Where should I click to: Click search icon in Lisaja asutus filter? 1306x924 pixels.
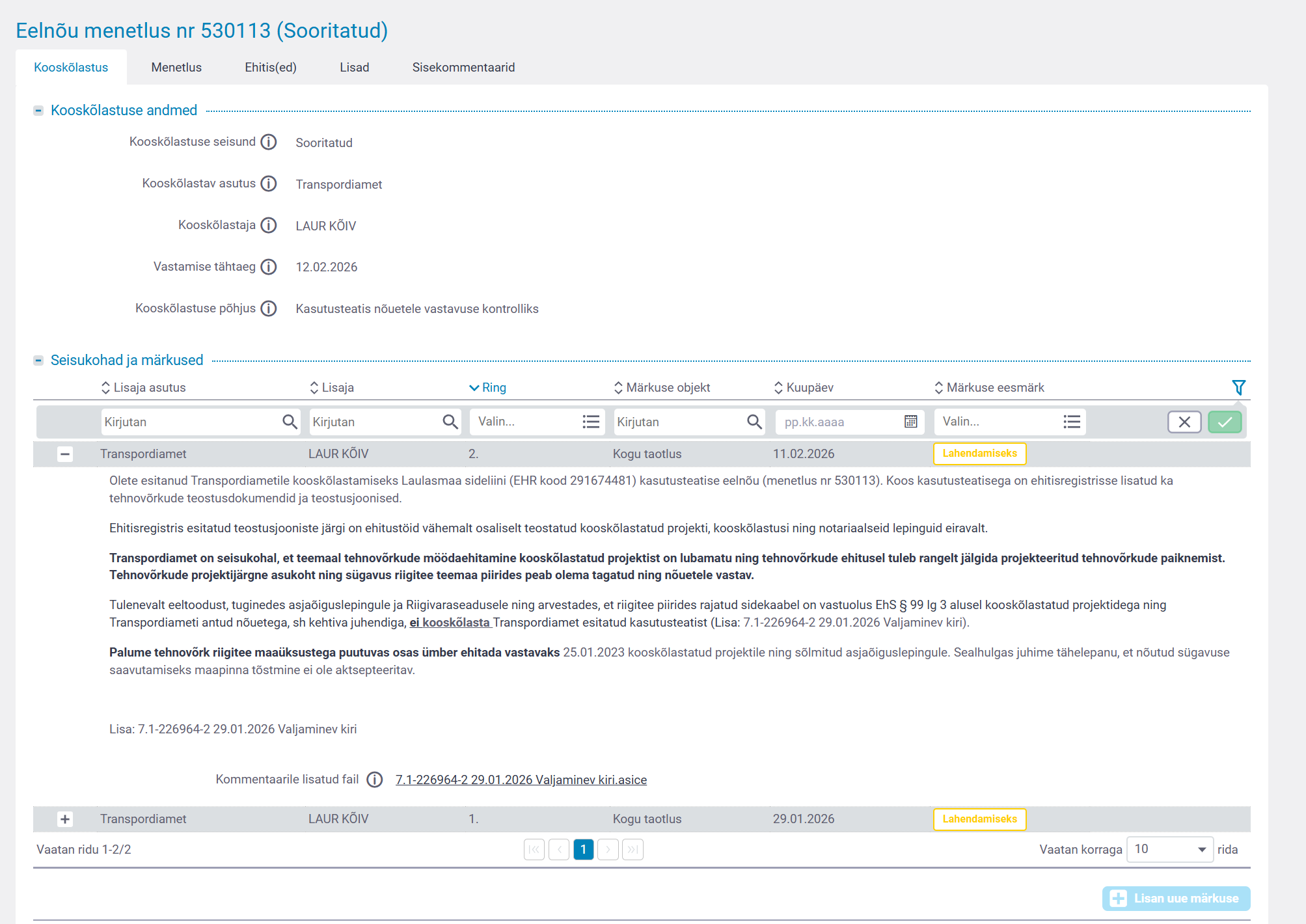(x=290, y=422)
